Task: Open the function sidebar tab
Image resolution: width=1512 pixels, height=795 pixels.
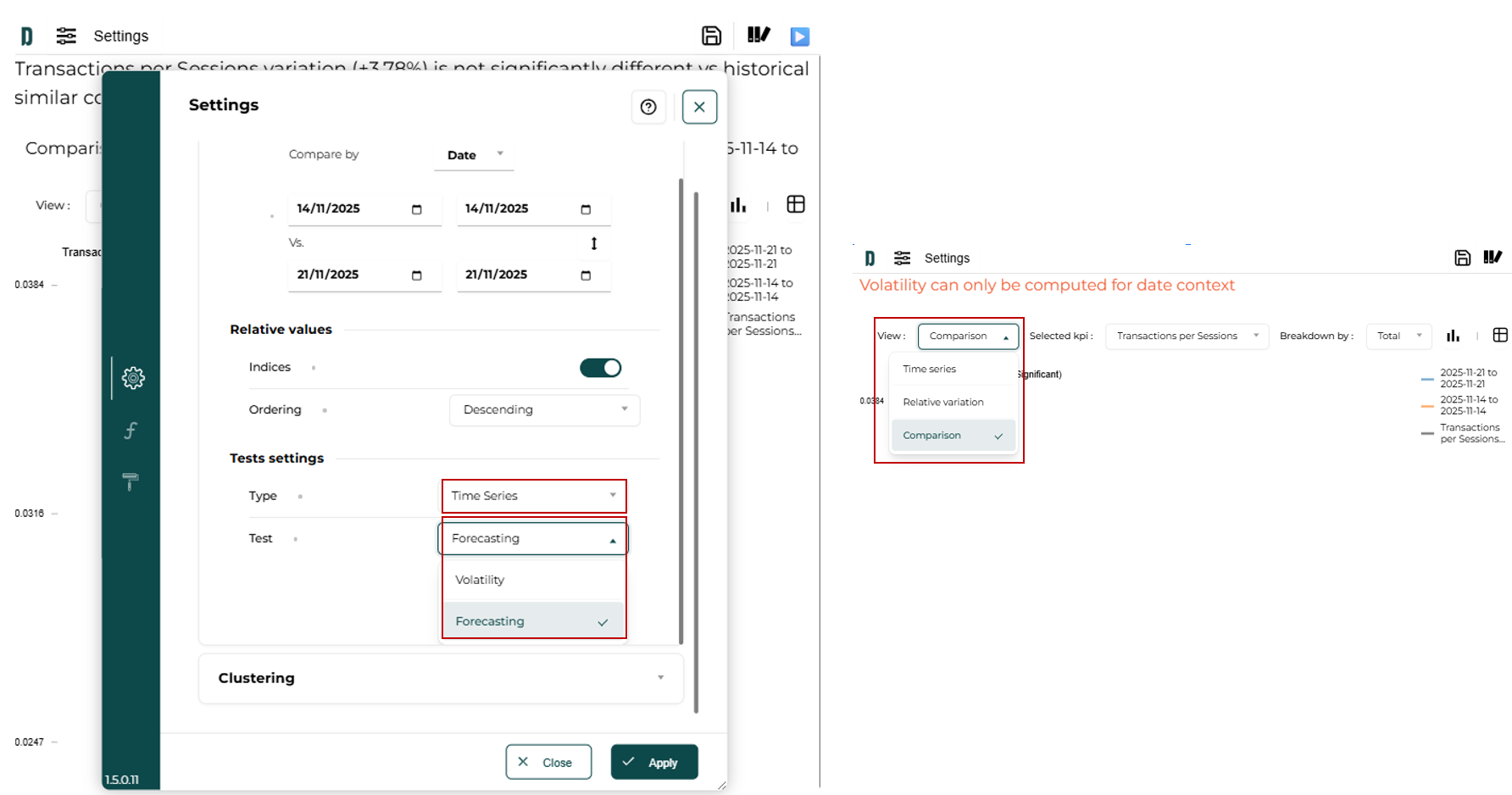Action: point(131,431)
